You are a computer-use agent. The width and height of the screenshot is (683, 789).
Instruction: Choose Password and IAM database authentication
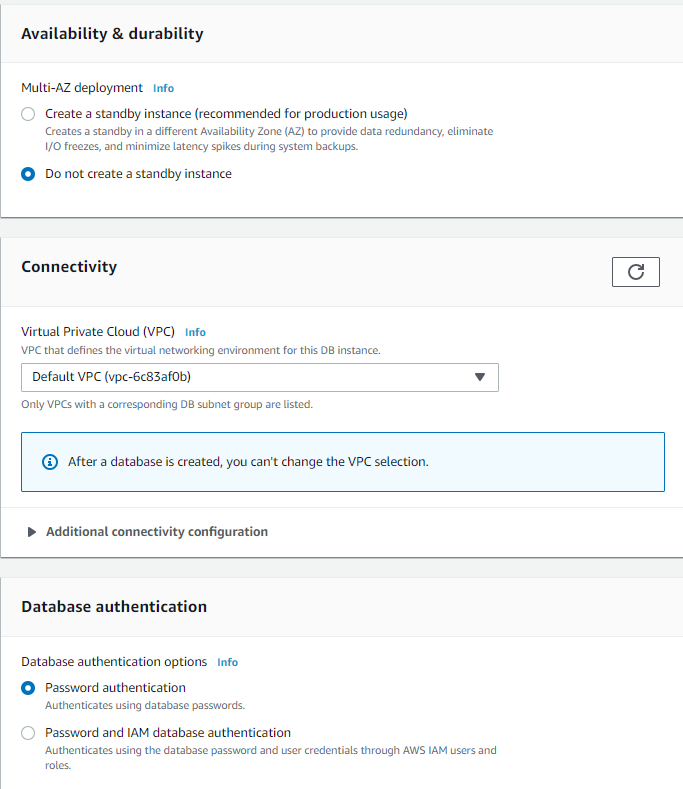click(28, 733)
